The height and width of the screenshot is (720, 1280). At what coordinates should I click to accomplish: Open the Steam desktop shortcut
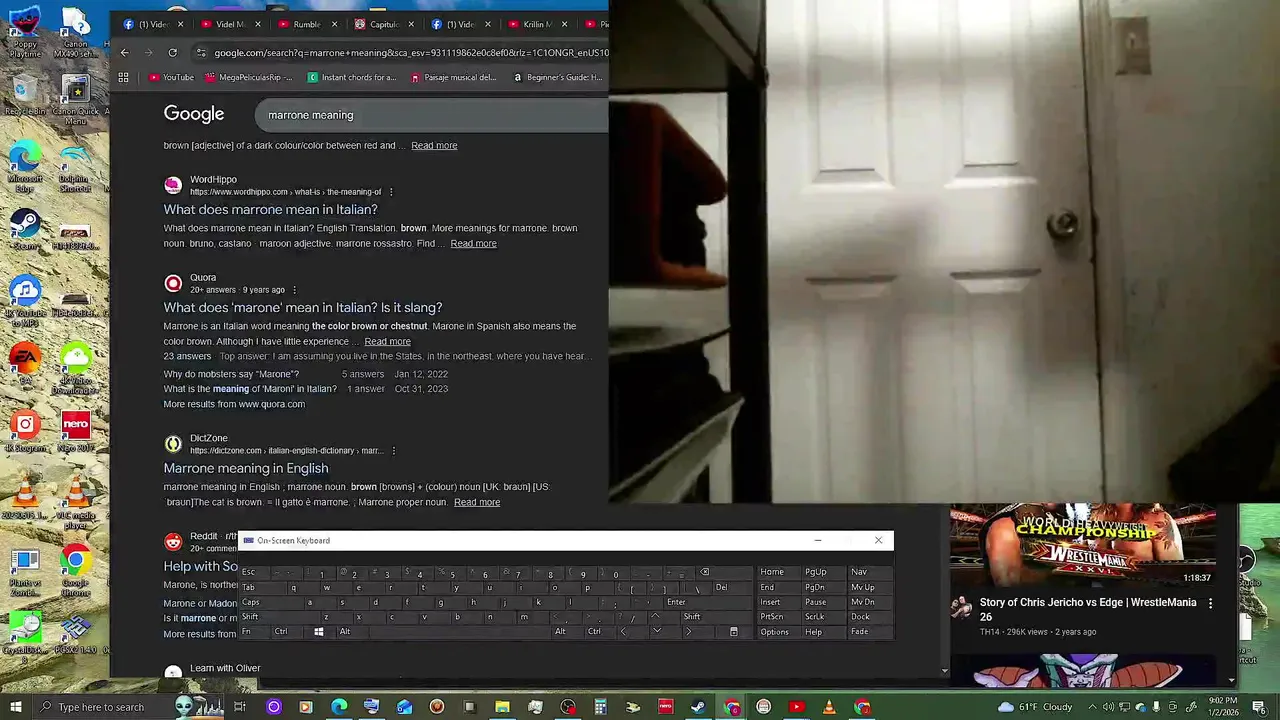(x=24, y=230)
